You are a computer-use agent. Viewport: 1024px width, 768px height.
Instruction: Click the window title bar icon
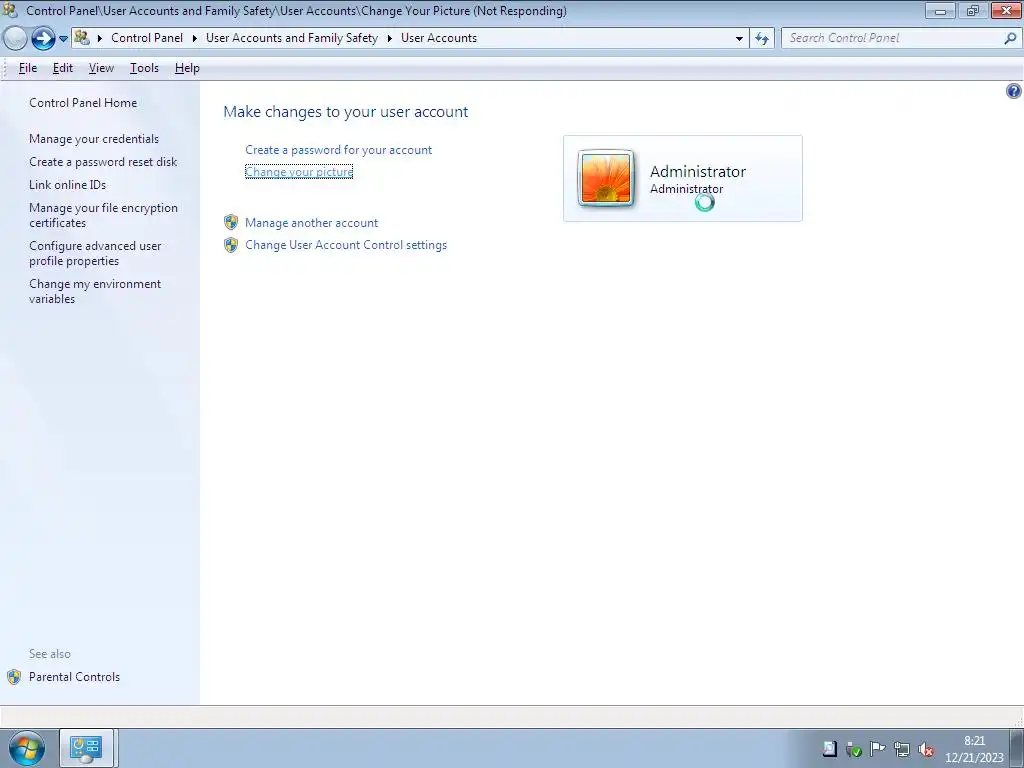pos(9,10)
